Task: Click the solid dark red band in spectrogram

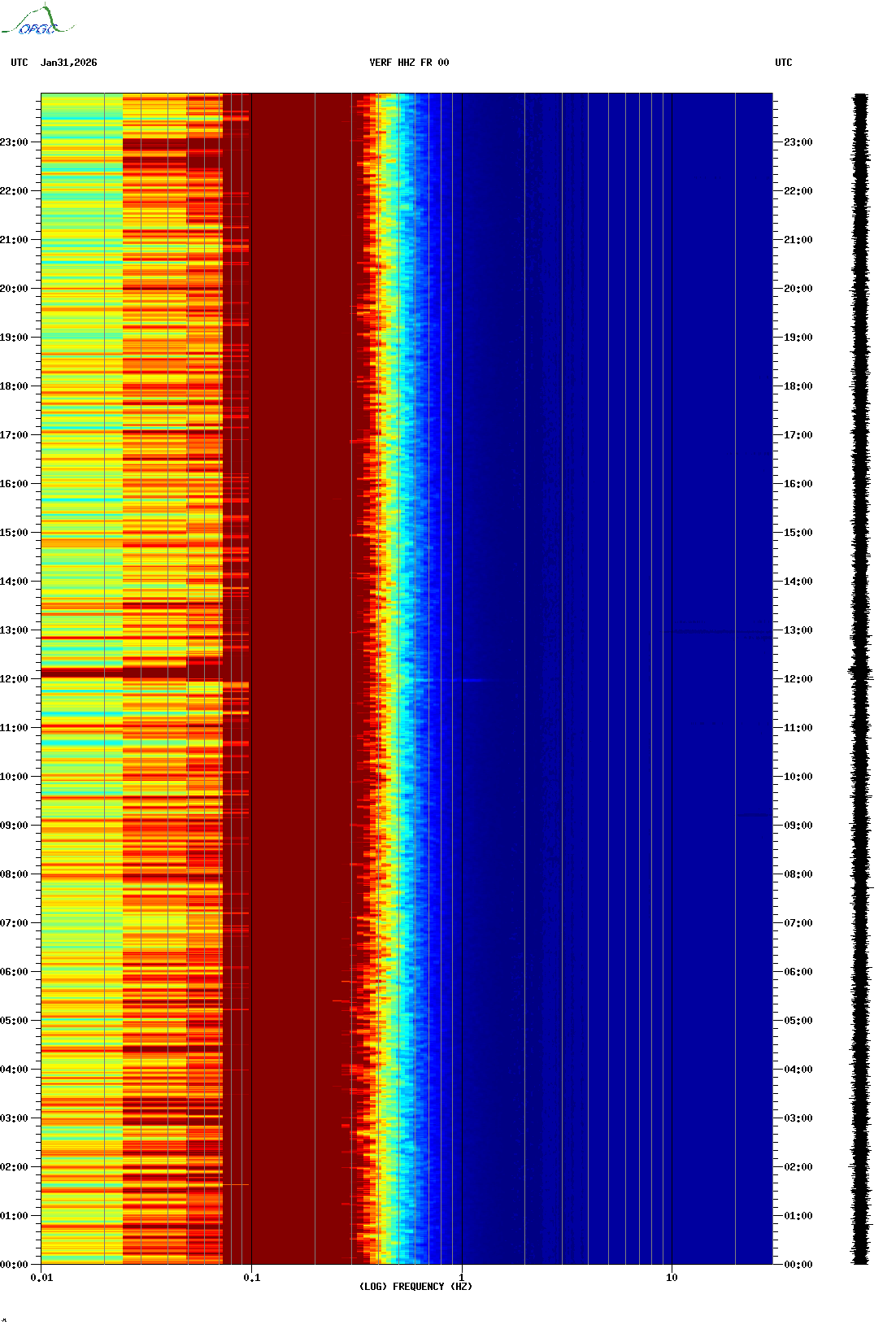Action: click(x=301, y=569)
